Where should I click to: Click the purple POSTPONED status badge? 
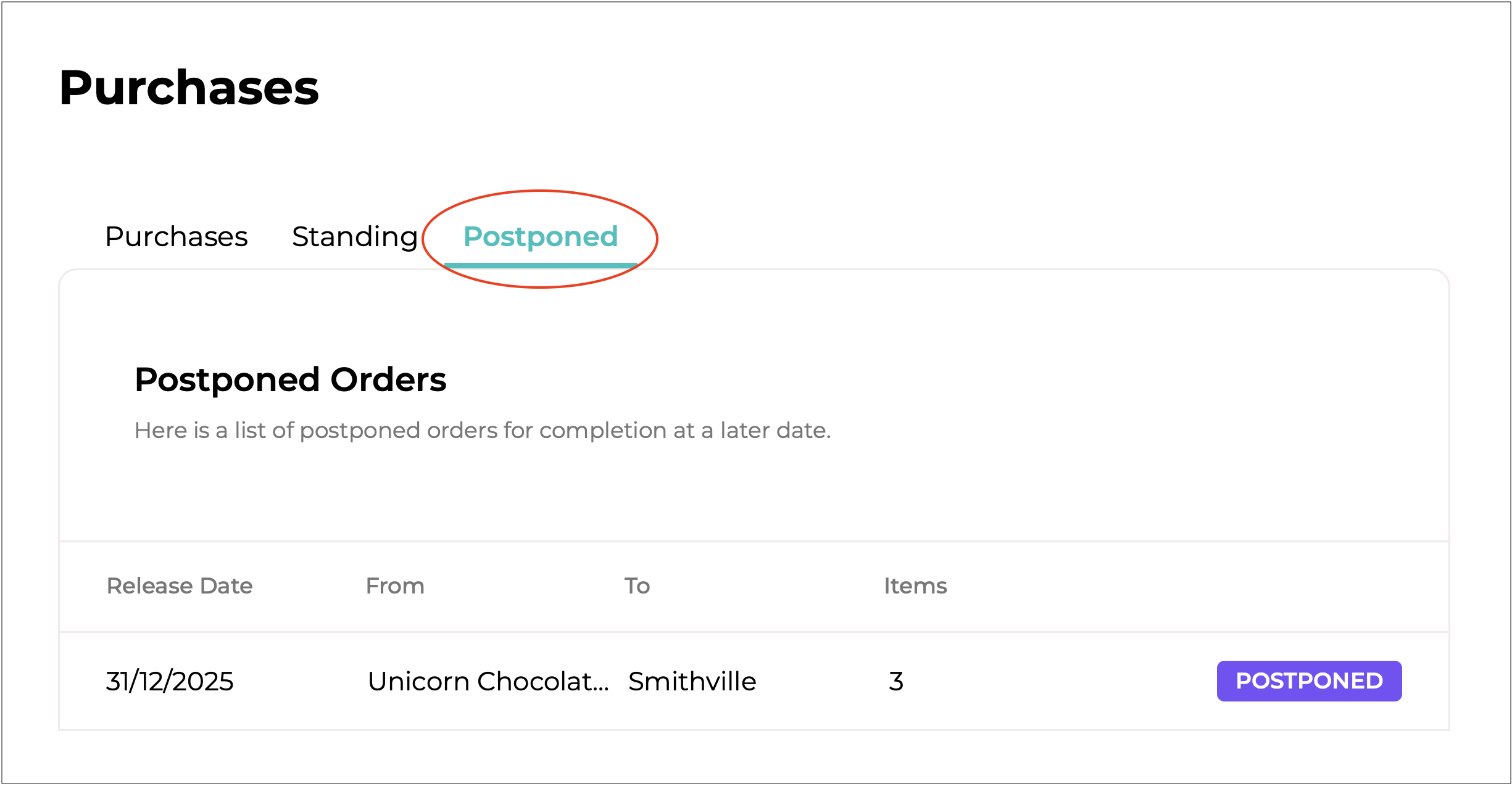[x=1308, y=681]
